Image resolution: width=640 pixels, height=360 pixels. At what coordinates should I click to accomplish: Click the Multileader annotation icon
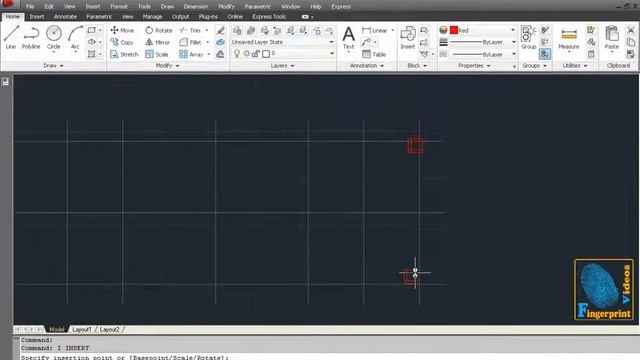click(367, 42)
